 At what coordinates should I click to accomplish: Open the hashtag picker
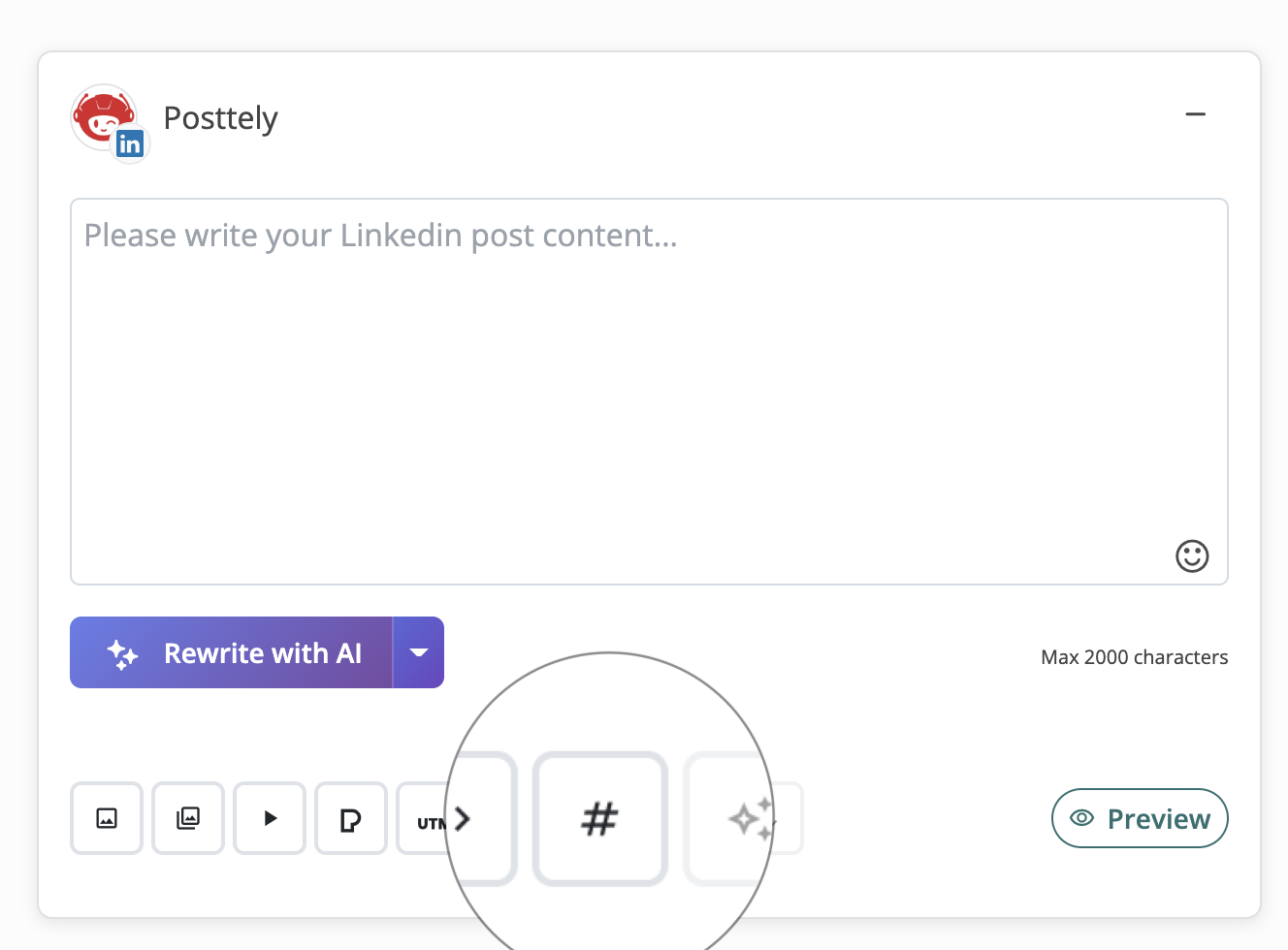point(600,819)
